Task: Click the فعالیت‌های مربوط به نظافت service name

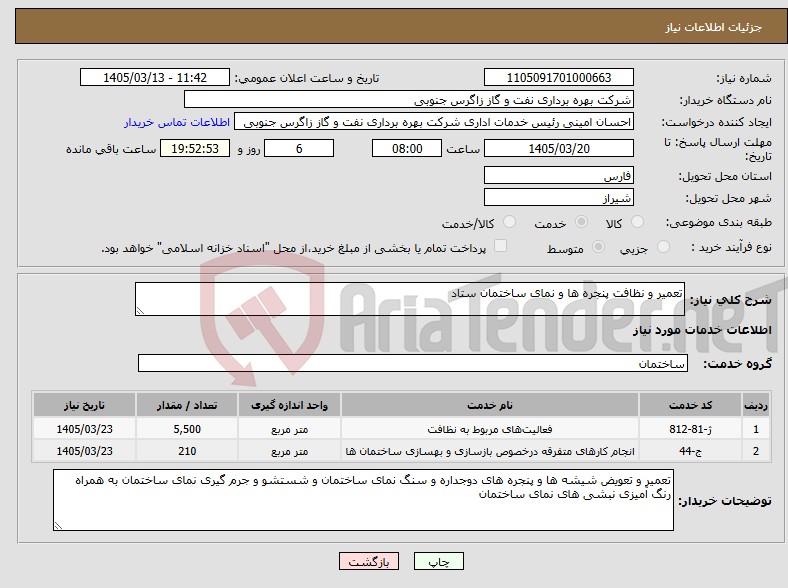Action: [490, 429]
